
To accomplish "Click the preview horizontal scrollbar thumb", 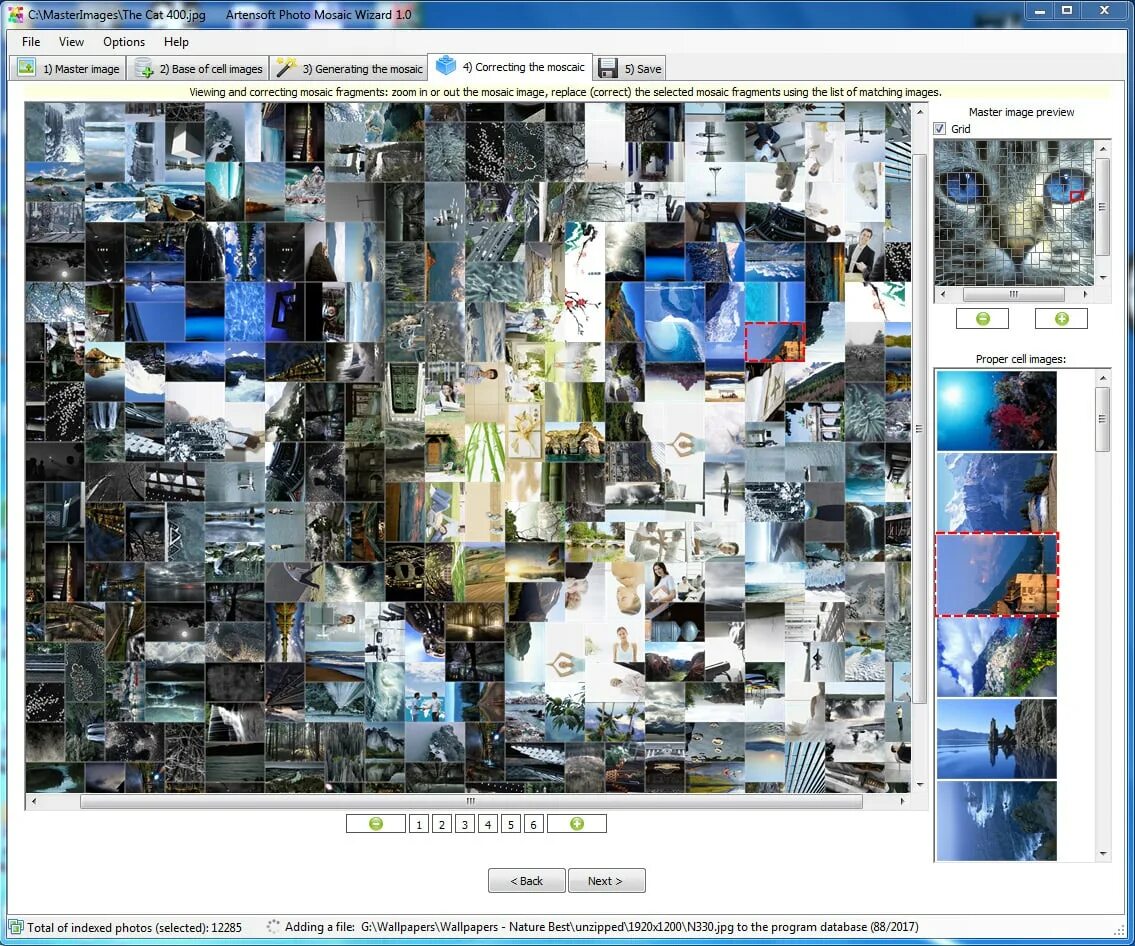I will click(x=1013, y=295).
